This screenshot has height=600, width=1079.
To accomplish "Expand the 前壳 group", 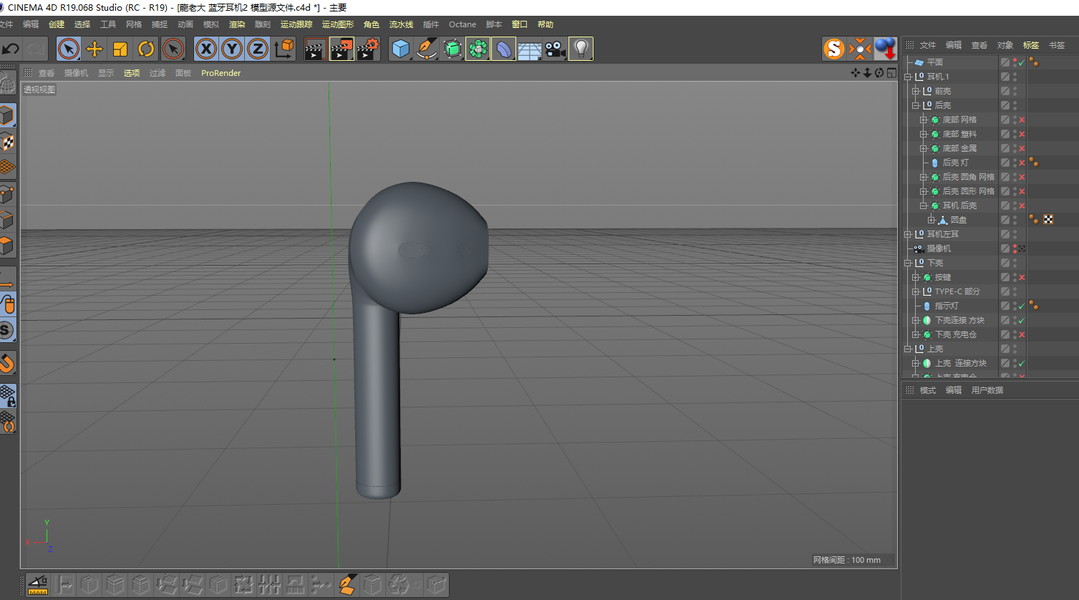I will coord(916,91).
